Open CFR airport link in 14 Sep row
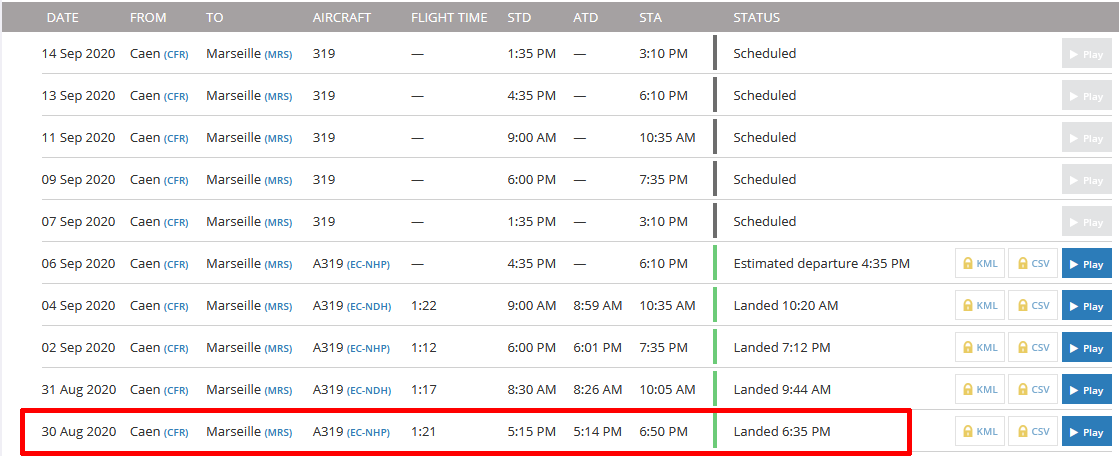Viewport: 1119px width, 456px height. click(x=176, y=55)
